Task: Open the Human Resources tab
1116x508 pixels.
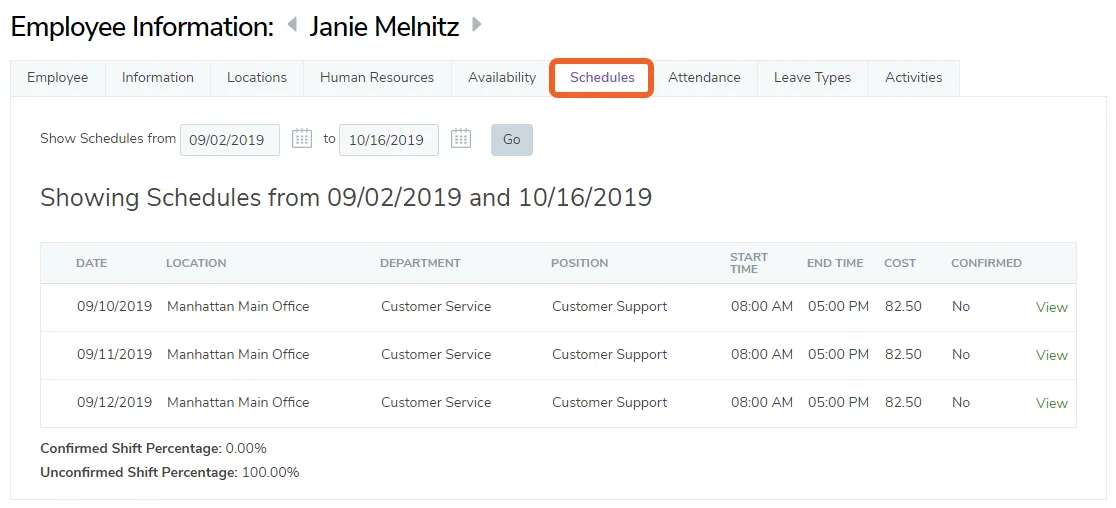Action: [377, 78]
